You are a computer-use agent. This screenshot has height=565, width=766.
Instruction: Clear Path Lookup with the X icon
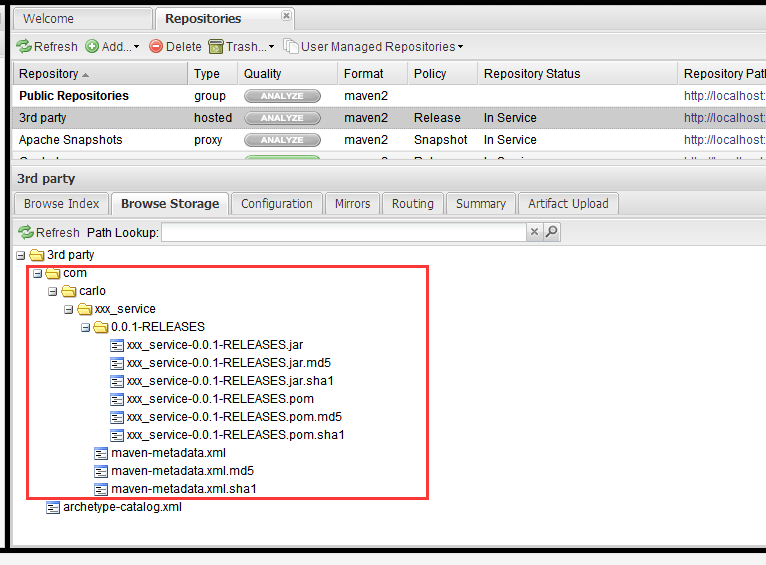point(534,231)
